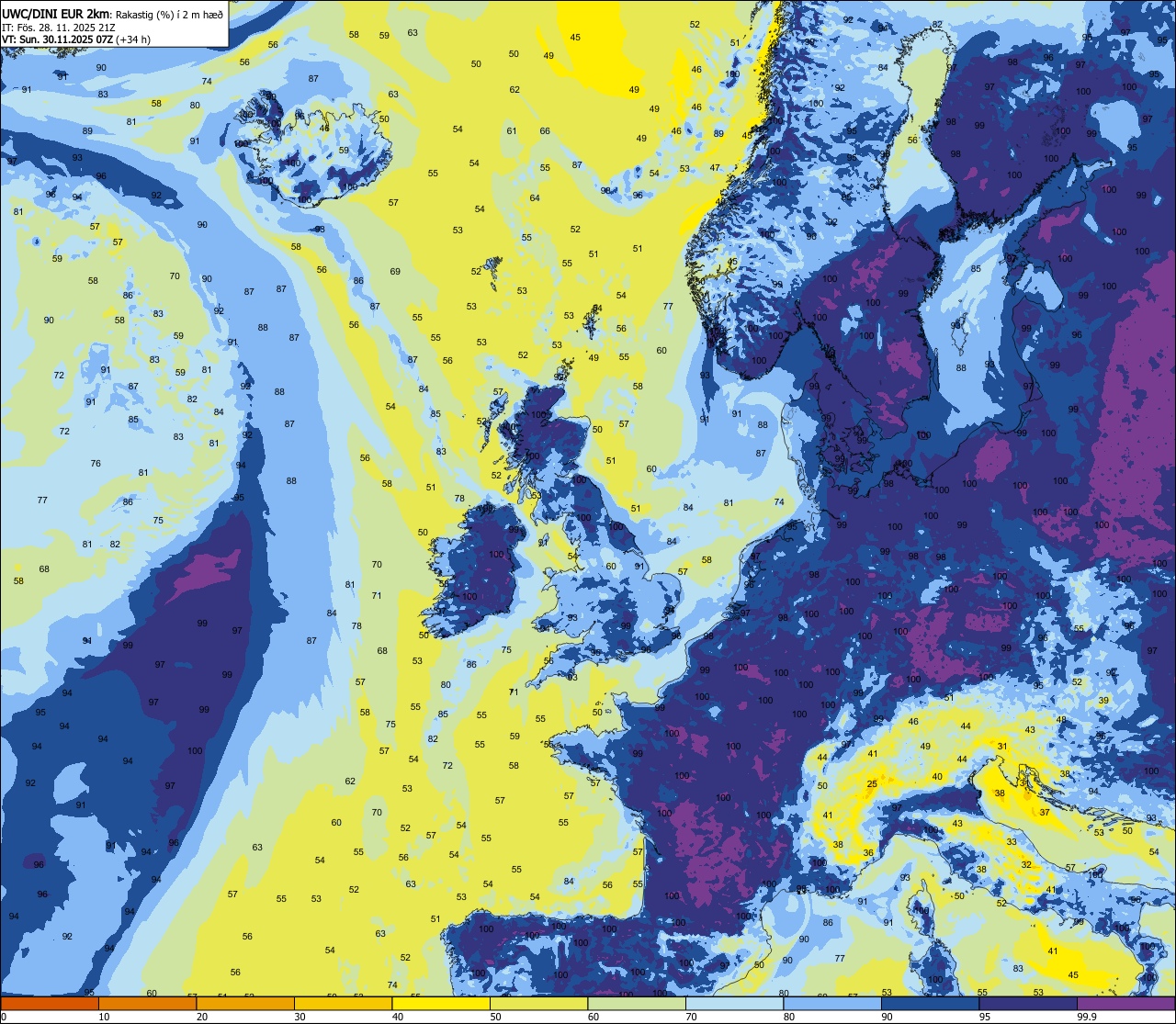The width and height of the screenshot is (1176, 1024).
Task: Click the 'Rakastig (%) í 2 m hæð' label
Action: click(x=169, y=14)
